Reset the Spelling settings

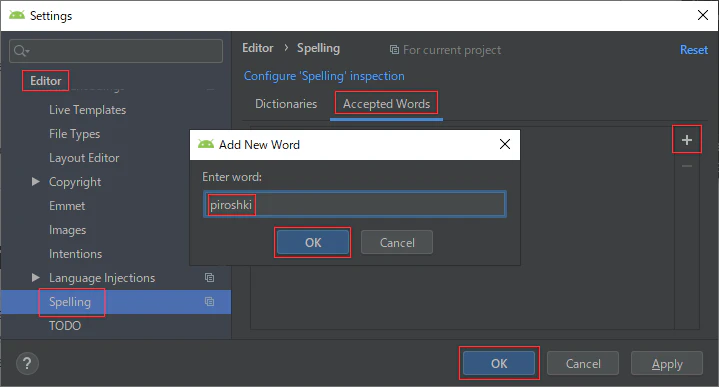click(x=694, y=50)
